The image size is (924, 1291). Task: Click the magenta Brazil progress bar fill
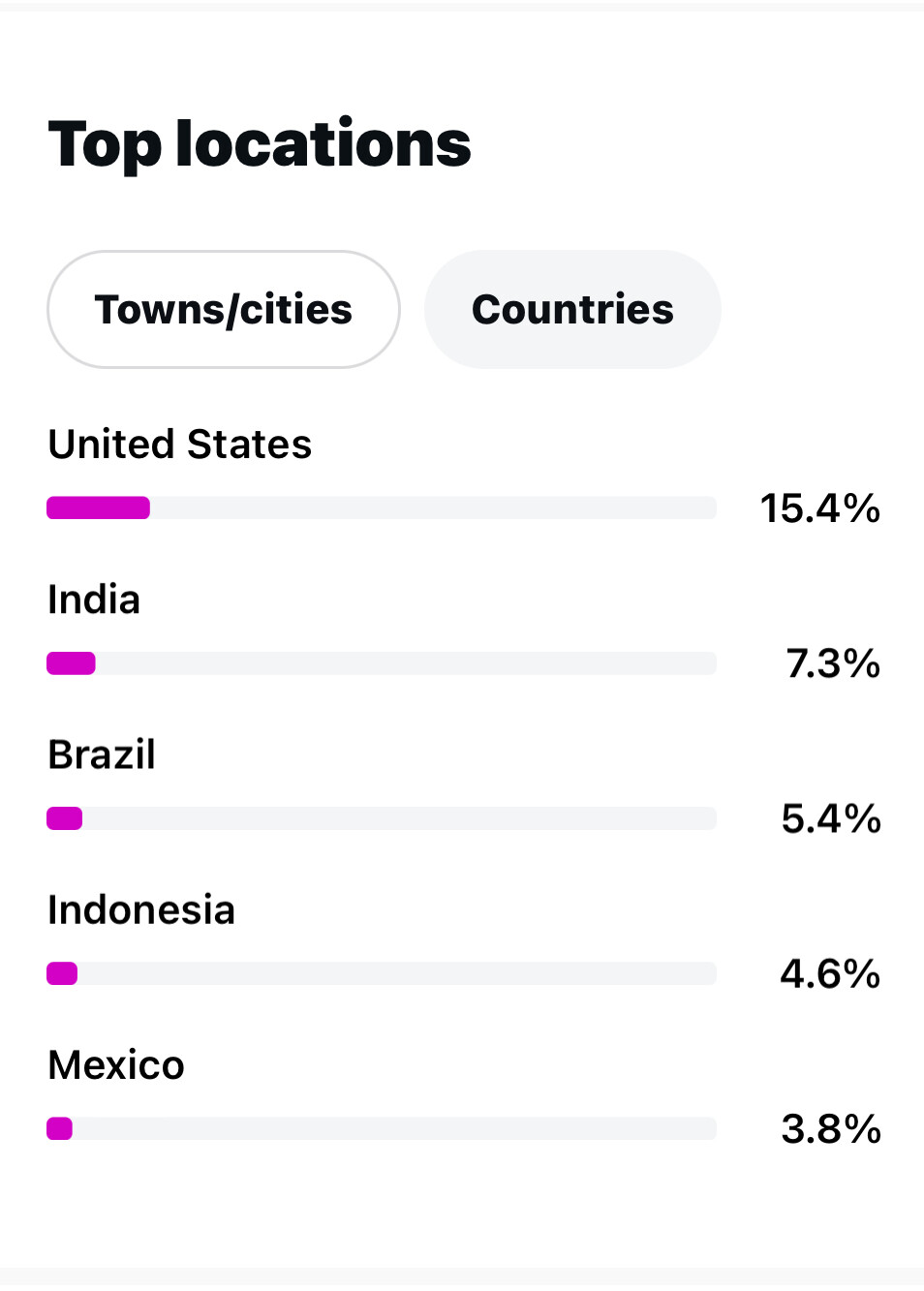click(65, 818)
